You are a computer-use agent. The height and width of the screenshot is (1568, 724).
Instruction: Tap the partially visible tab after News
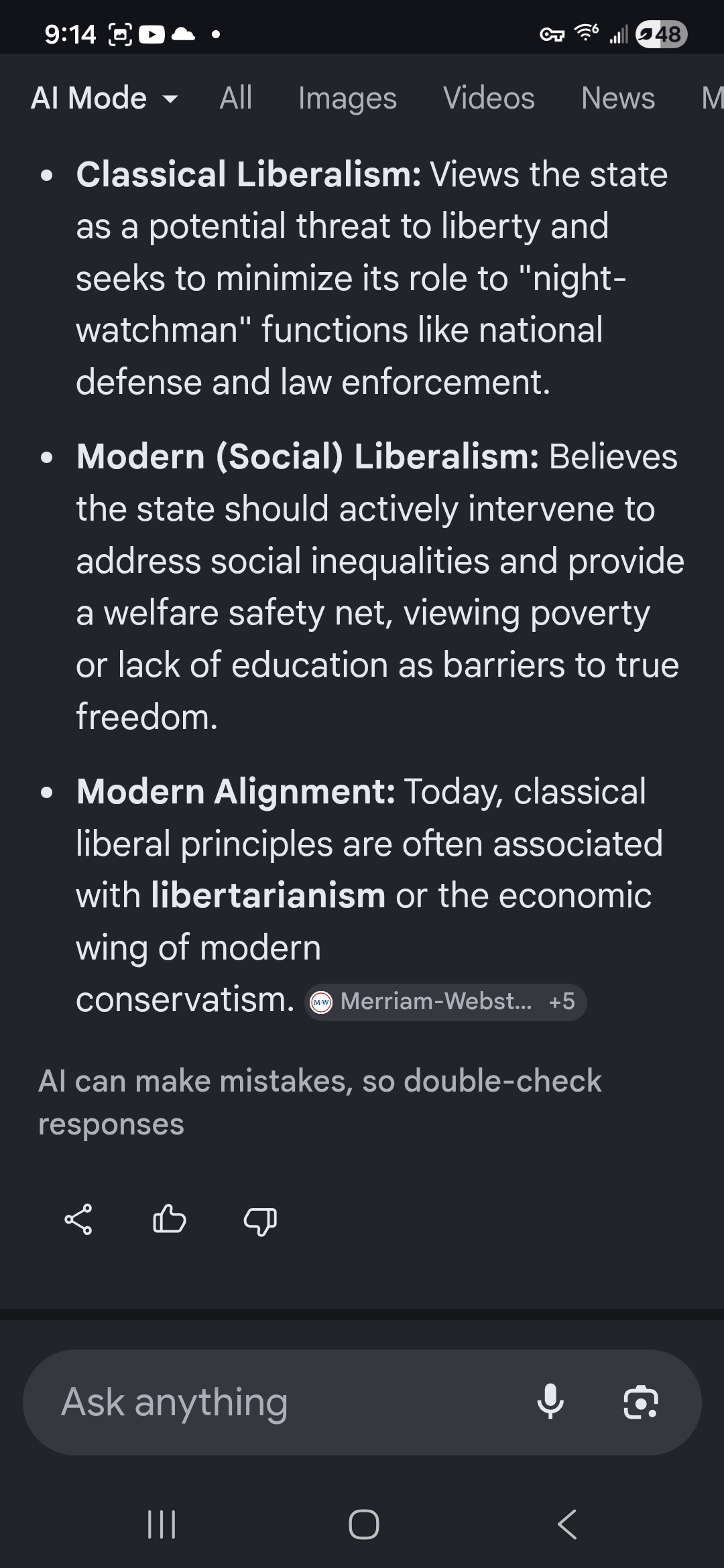click(711, 99)
